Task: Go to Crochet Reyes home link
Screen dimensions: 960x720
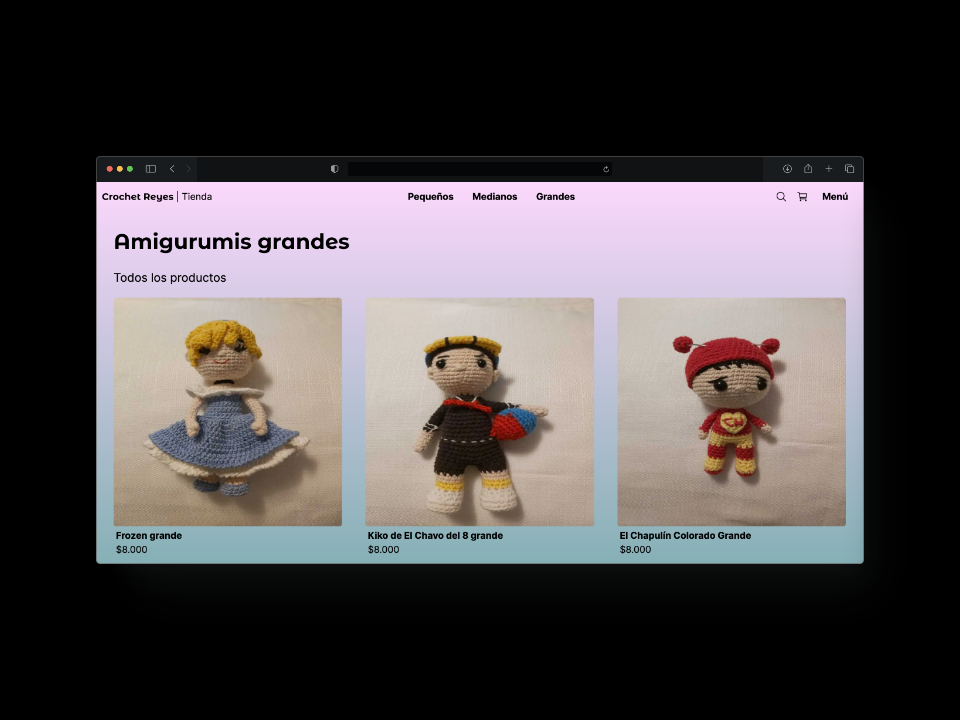Action: (x=138, y=197)
